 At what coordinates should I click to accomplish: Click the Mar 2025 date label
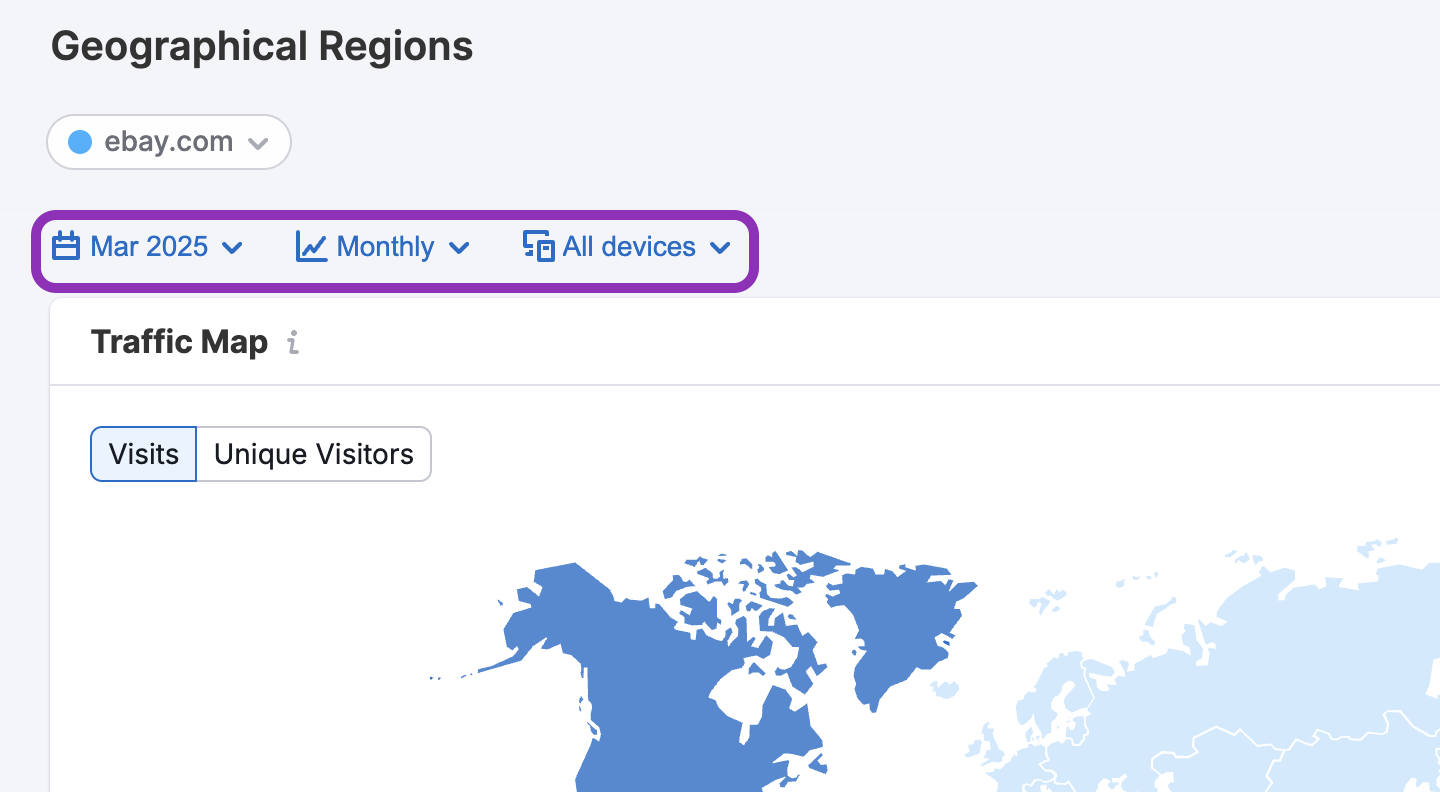tap(148, 246)
